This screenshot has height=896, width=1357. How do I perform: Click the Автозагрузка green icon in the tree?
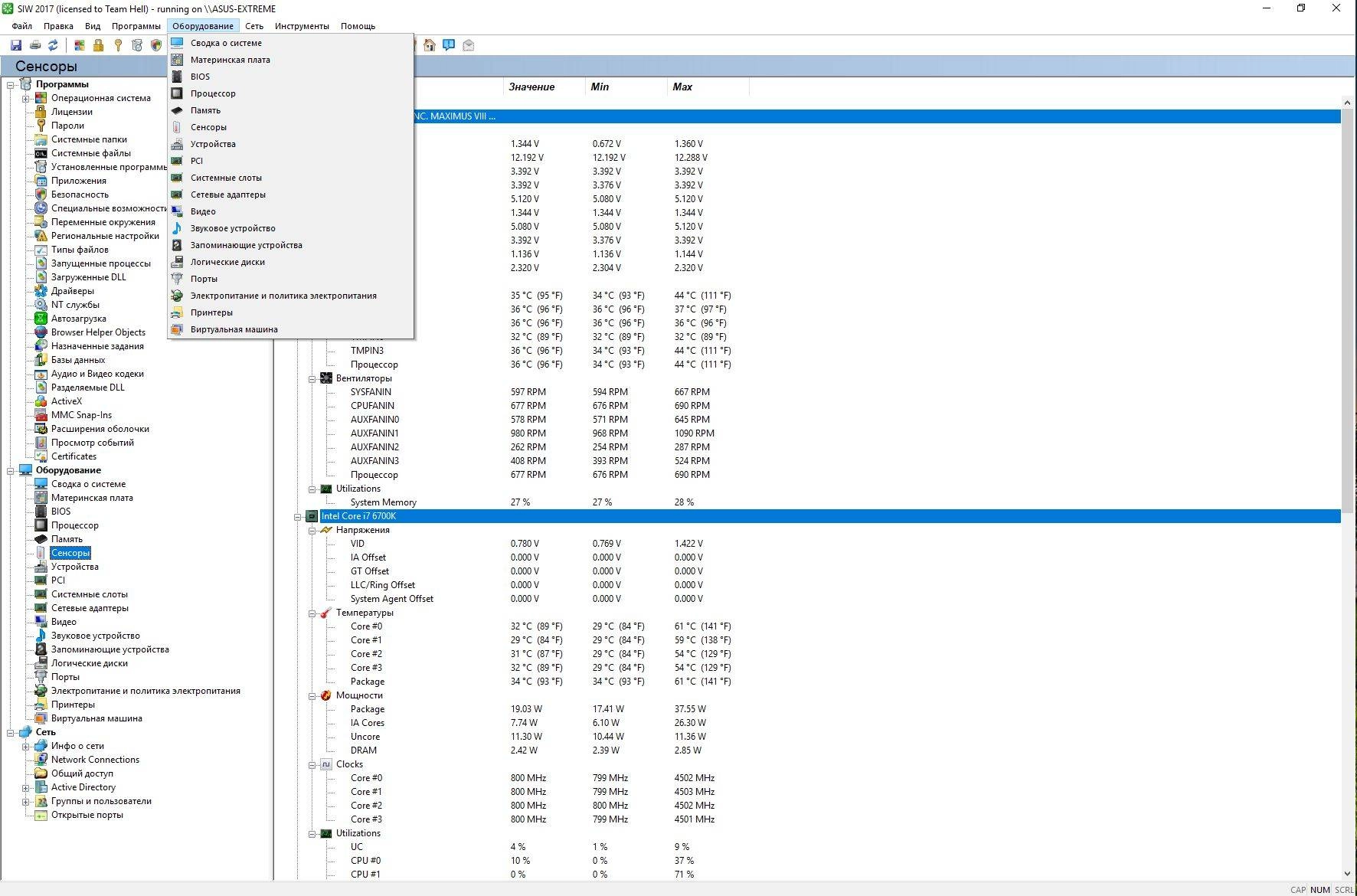(41, 319)
